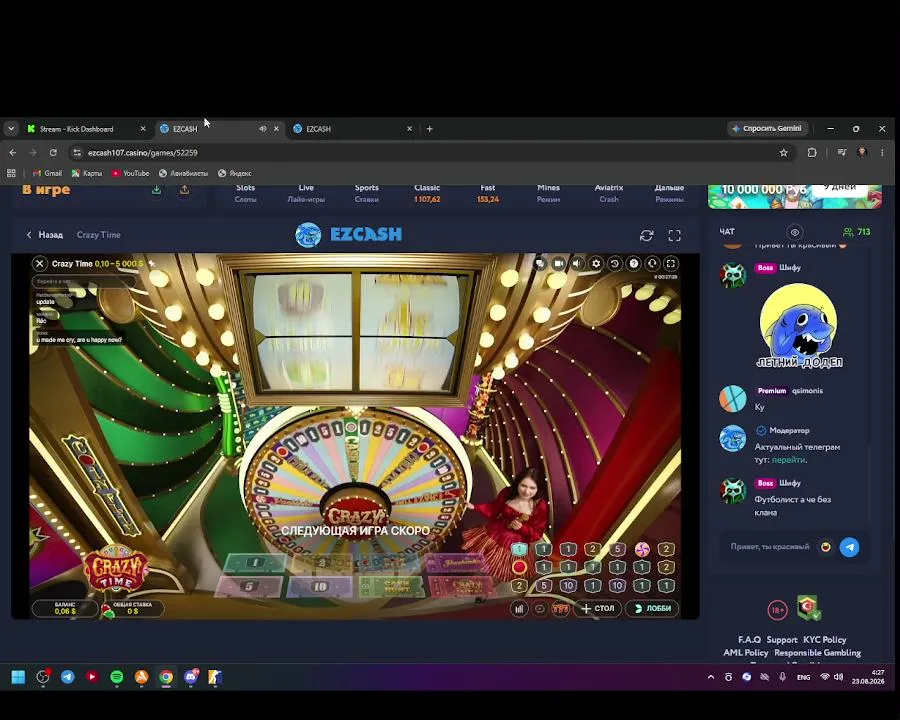This screenshot has width=900, height=720.
Task: Click Спросить Gemini button
Action: (x=768, y=129)
